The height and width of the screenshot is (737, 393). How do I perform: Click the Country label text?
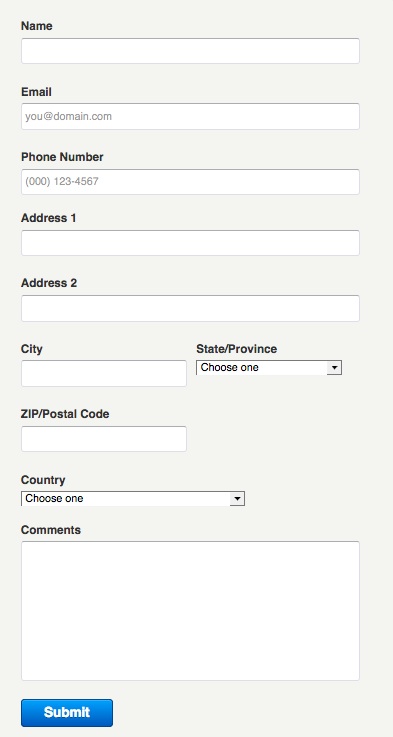43,480
